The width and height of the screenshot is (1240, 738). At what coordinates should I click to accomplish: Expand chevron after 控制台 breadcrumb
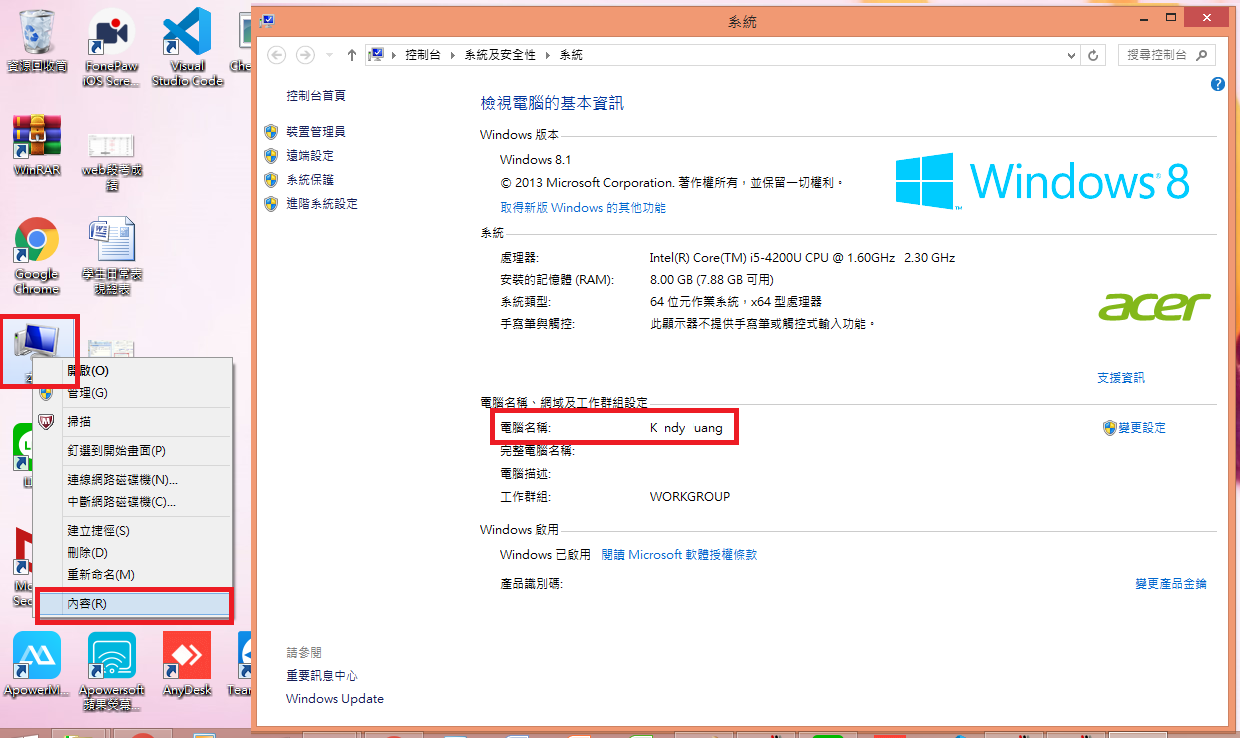point(452,55)
